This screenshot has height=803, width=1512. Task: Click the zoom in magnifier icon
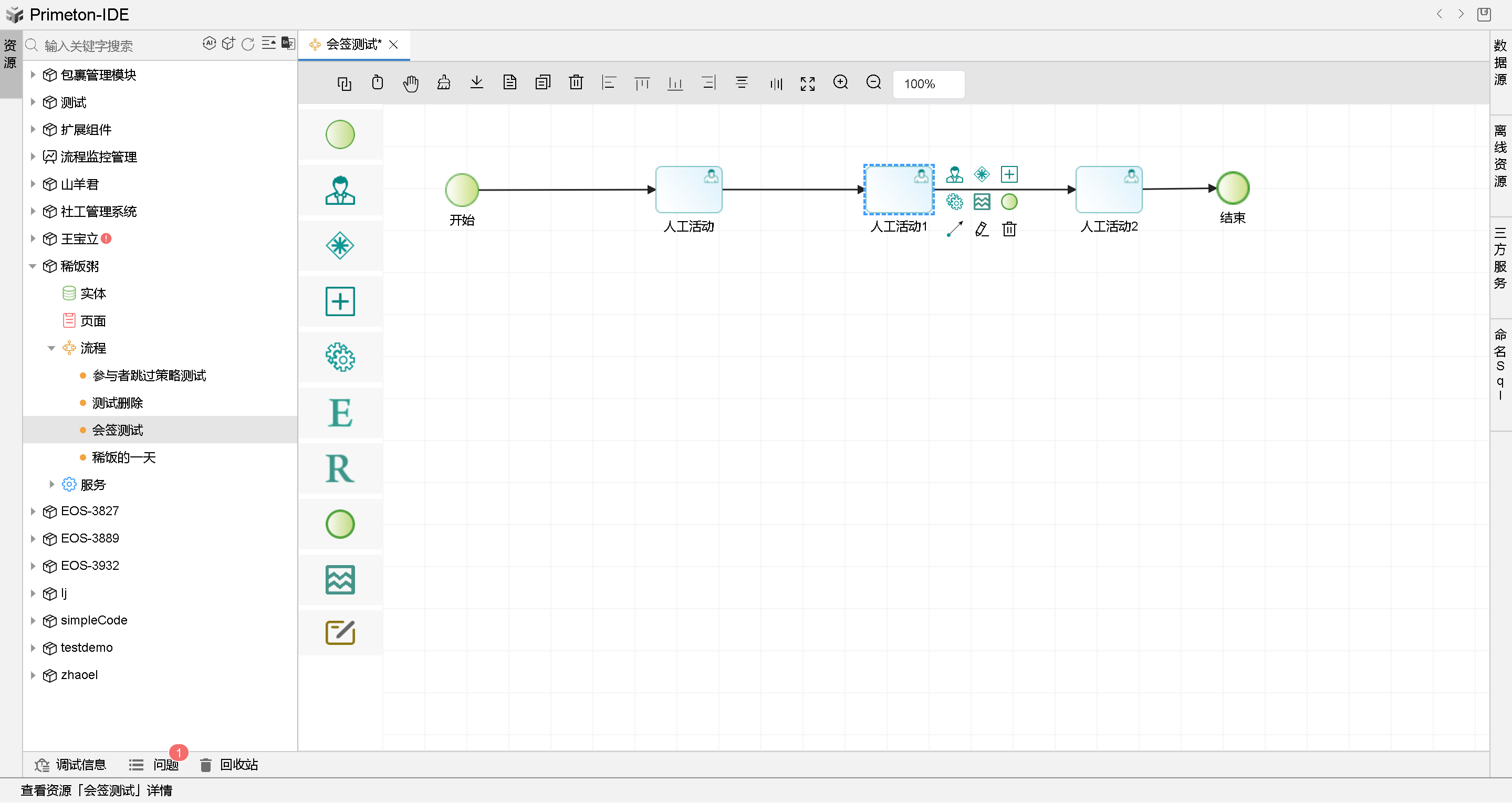pyautogui.click(x=840, y=83)
